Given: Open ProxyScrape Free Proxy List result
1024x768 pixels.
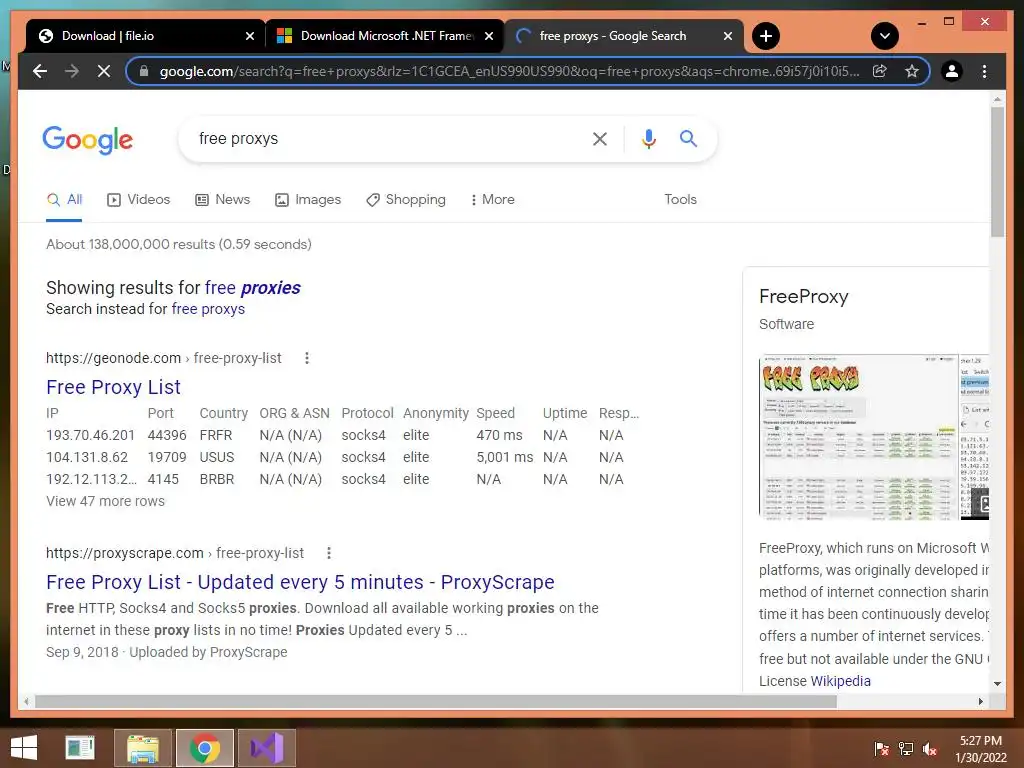Looking at the screenshot, I should (x=300, y=582).
